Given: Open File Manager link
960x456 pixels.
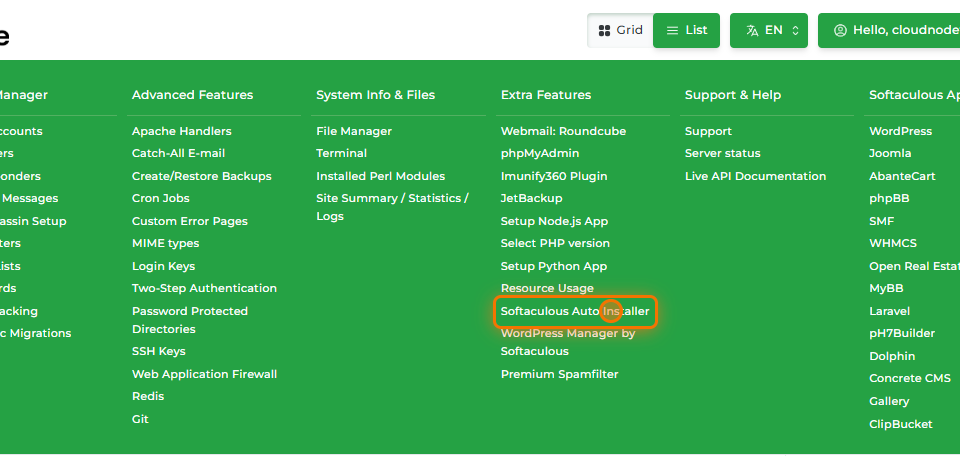Looking at the screenshot, I should (353, 131).
